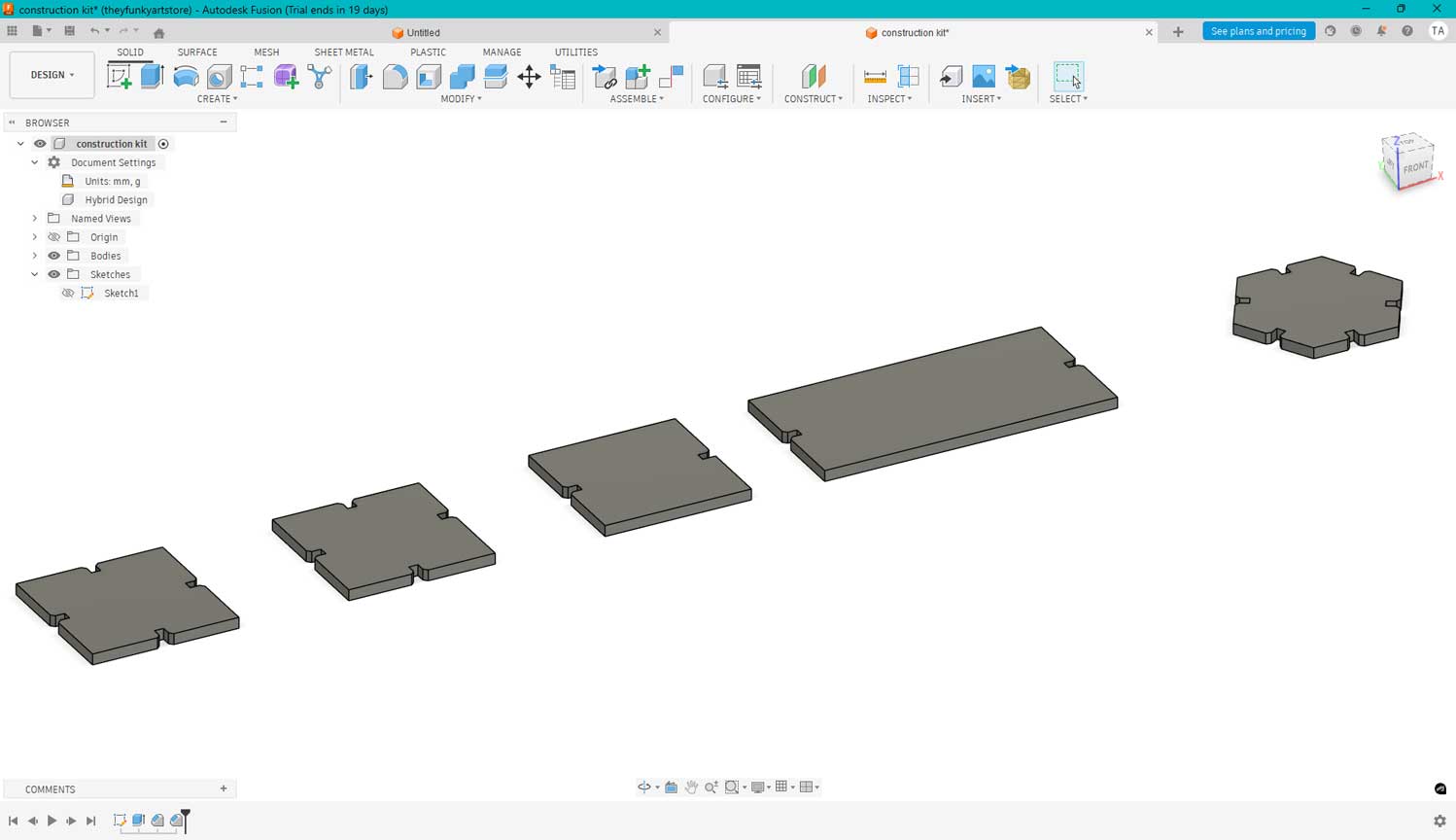Screen dimensions: 1456x840
Task: Hide the Sketches folder
Action: coord(54,274)
